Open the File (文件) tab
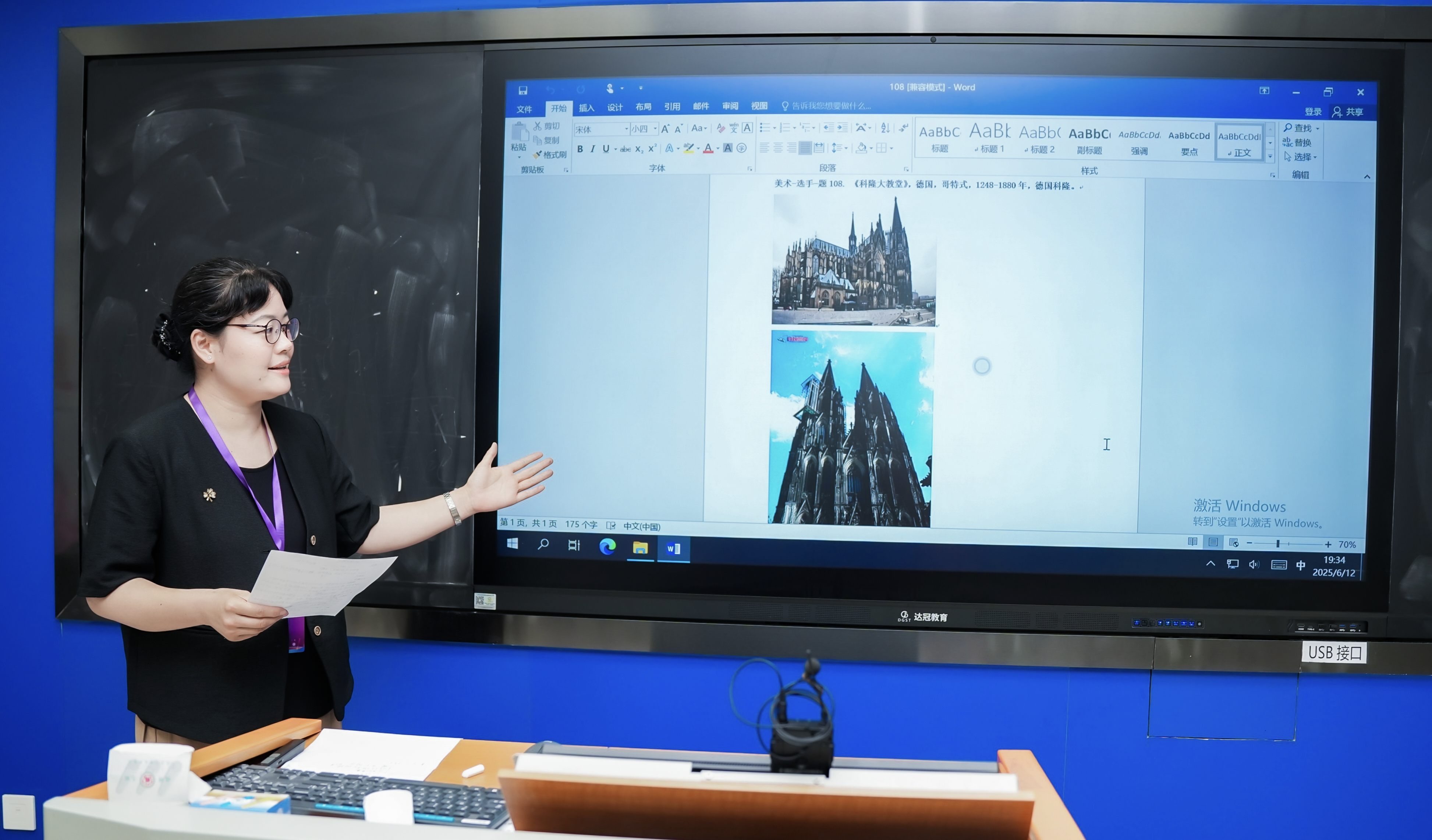This screenshot has width=1432, height=840. point(525,109)
